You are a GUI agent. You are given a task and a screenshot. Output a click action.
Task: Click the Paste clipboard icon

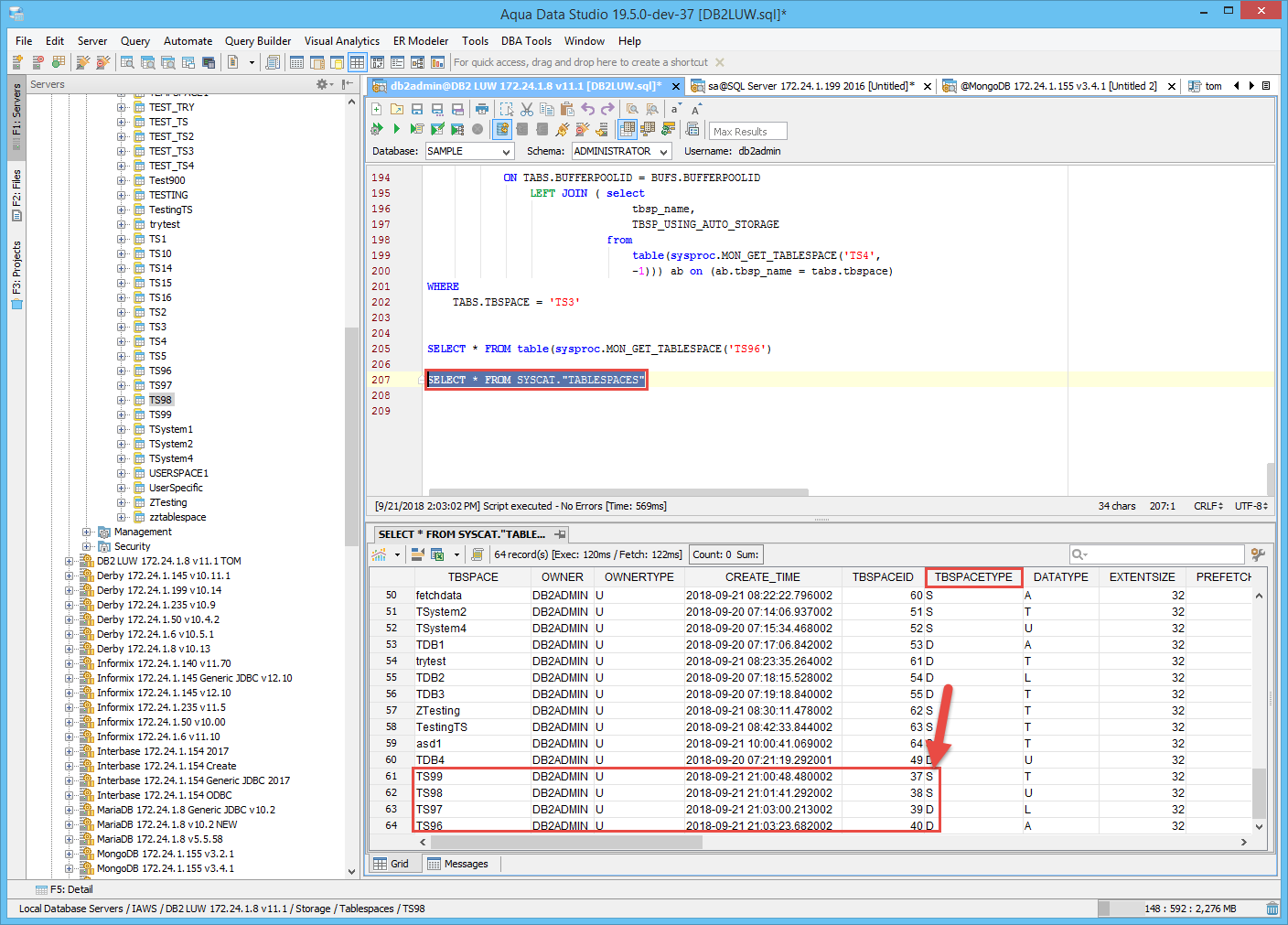tap(567, 109)
